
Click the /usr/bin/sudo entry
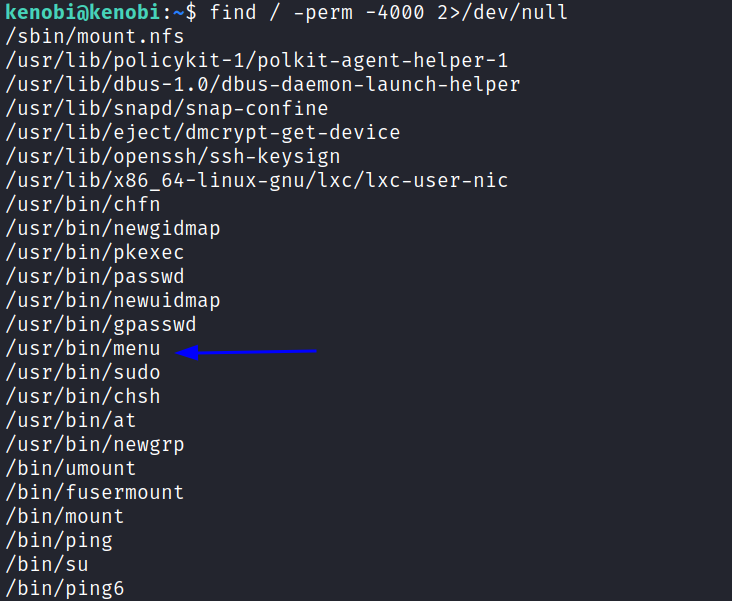pyautogui.click(x=83, y=373)
